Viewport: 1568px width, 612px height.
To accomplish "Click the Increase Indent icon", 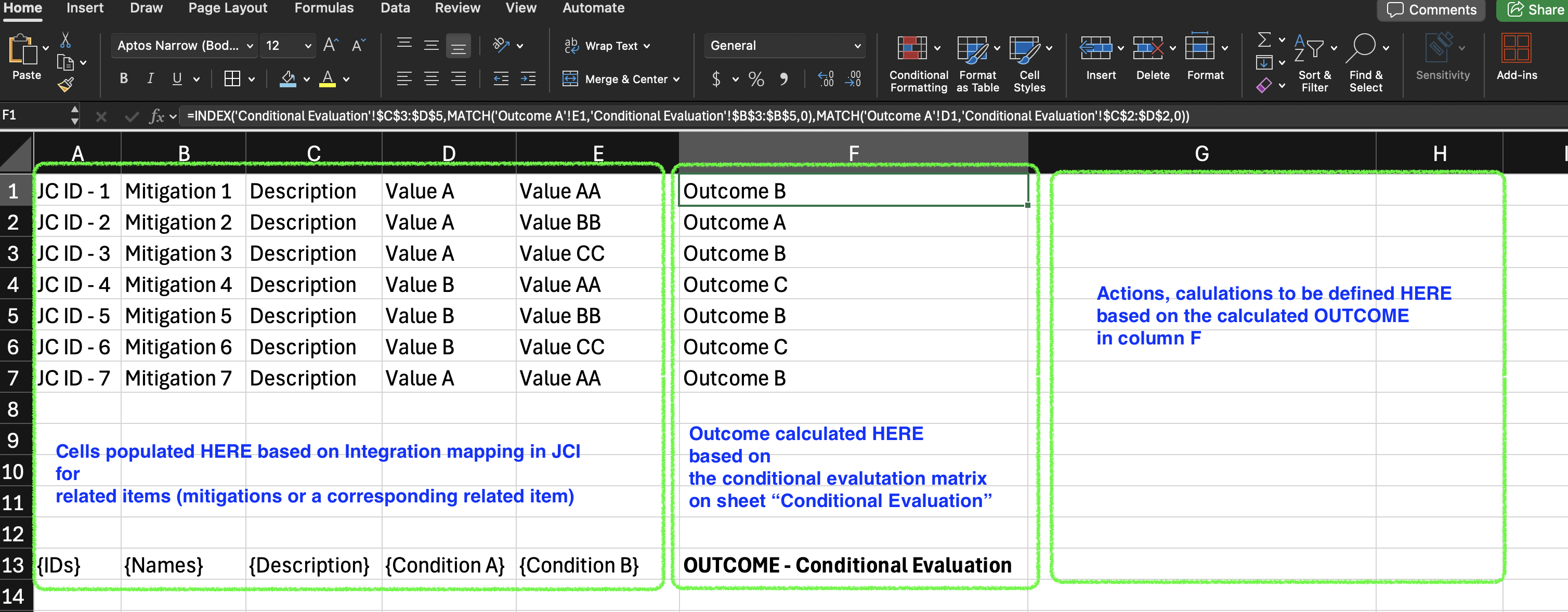I will pyautogui.click(x=528, y=79).
